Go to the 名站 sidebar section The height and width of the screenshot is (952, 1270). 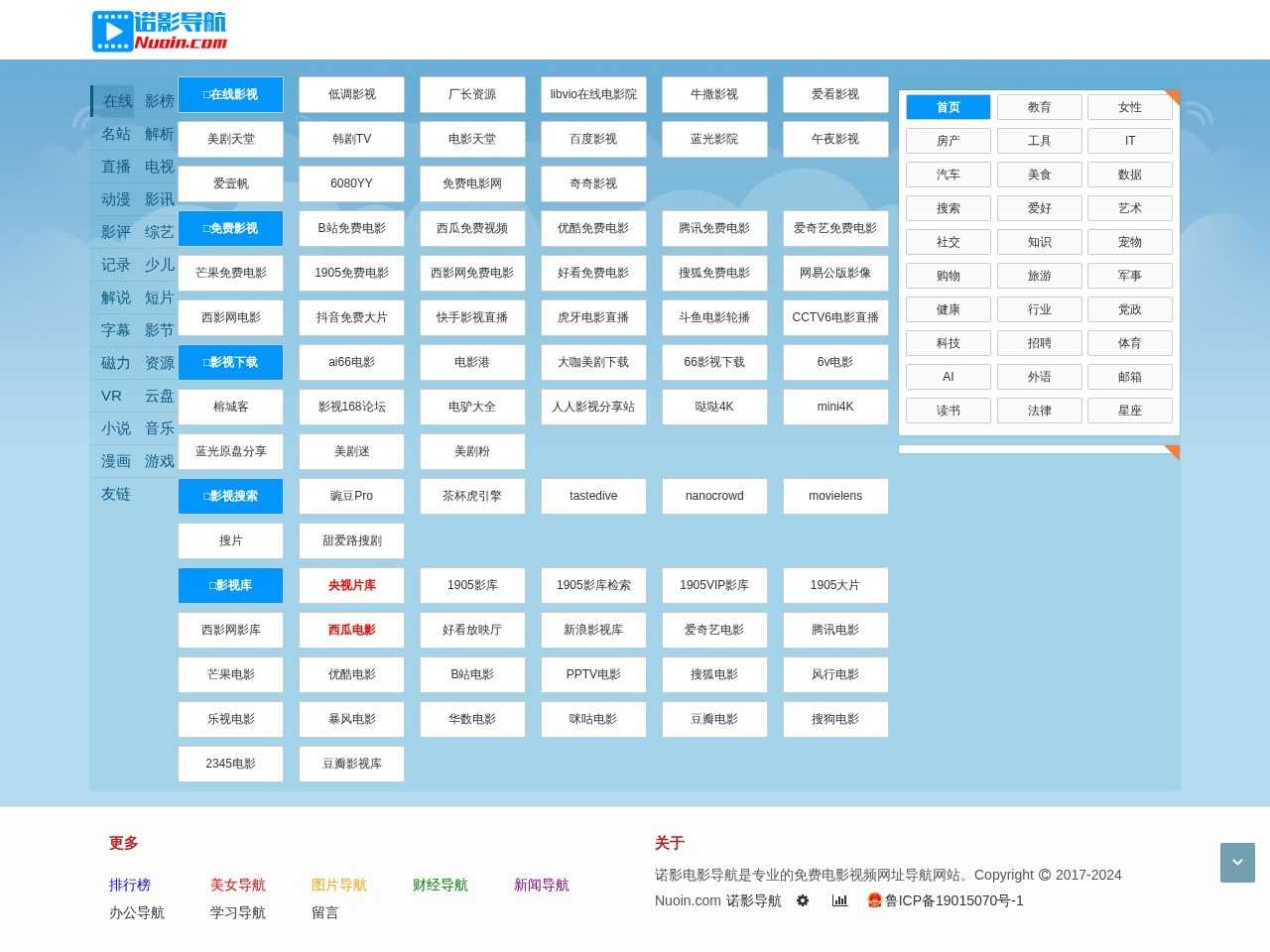(x=116, y=134)
